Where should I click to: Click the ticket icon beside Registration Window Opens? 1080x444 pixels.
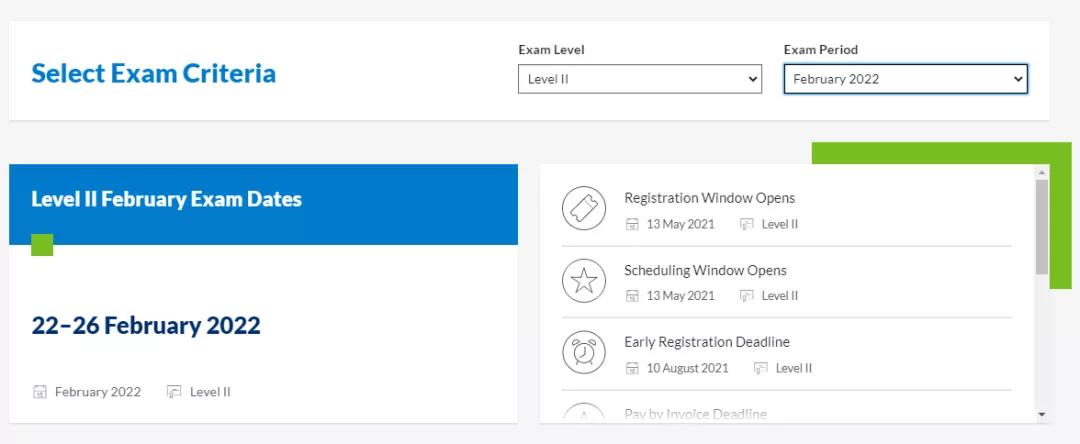[584, 209]
